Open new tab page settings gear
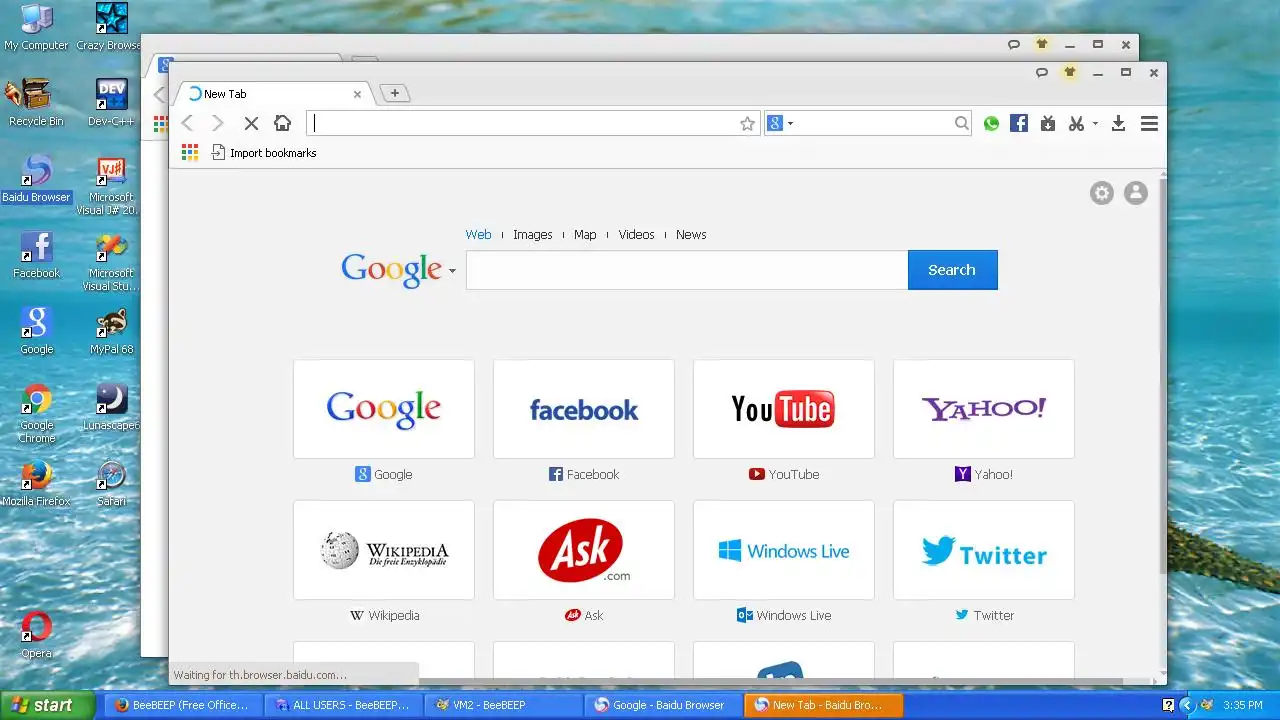 point(1101,193)
